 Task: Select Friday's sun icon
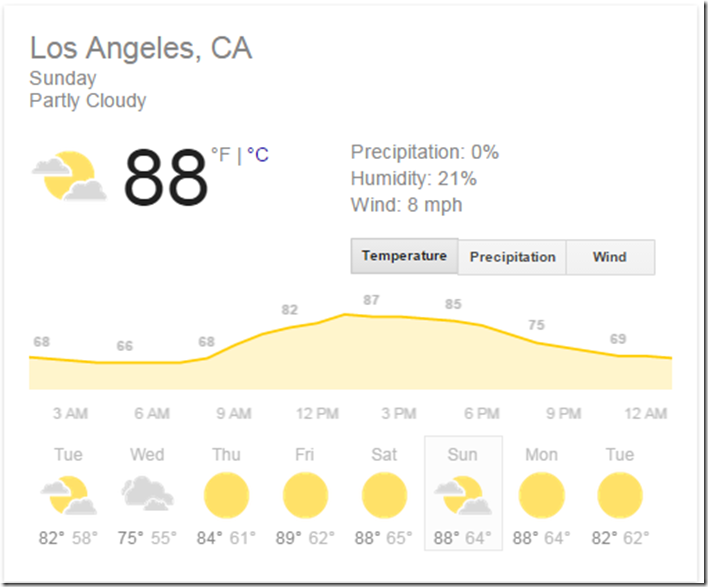(x=305, y=495)
